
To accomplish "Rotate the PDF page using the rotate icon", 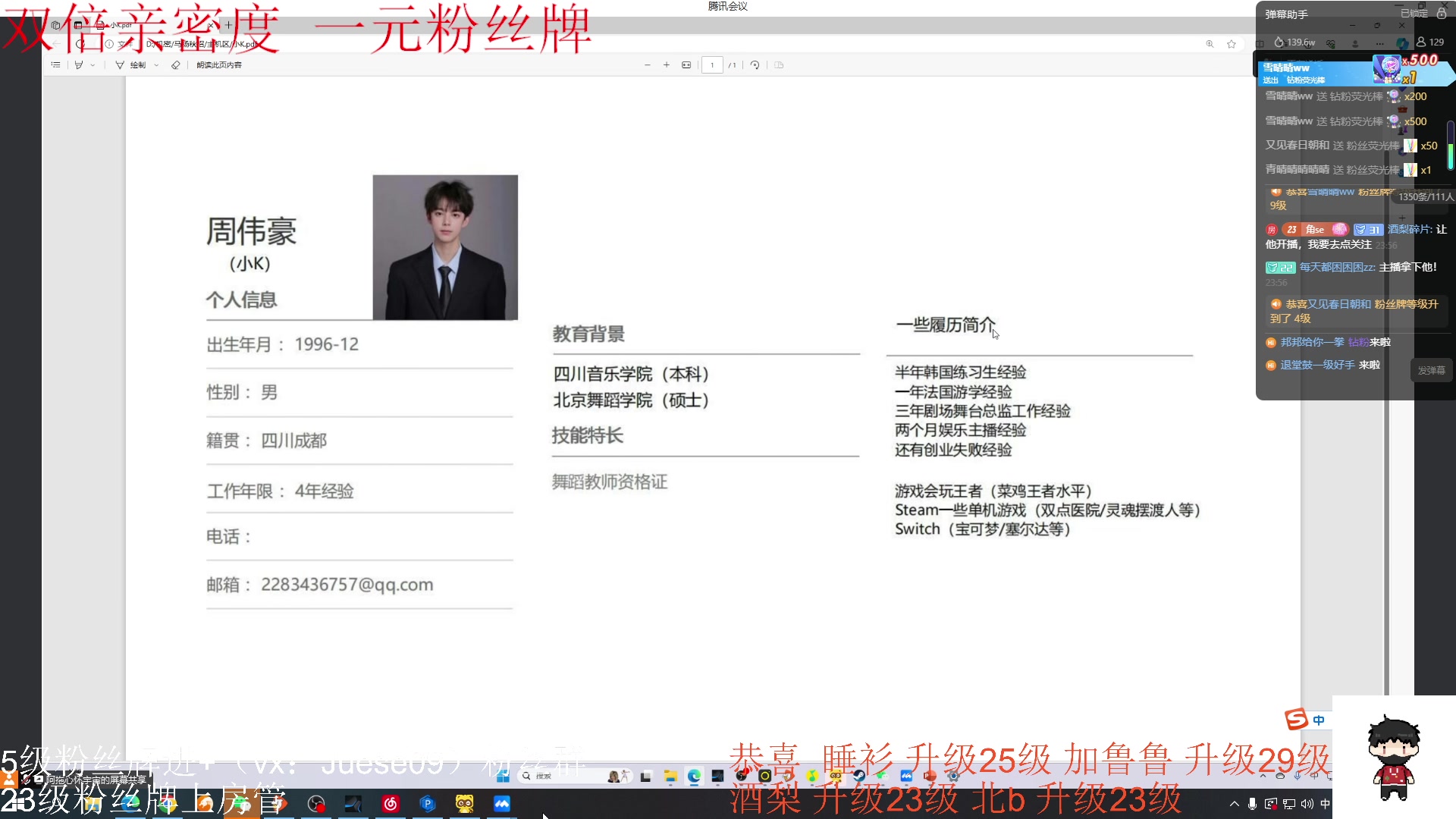I will (755, 65).
